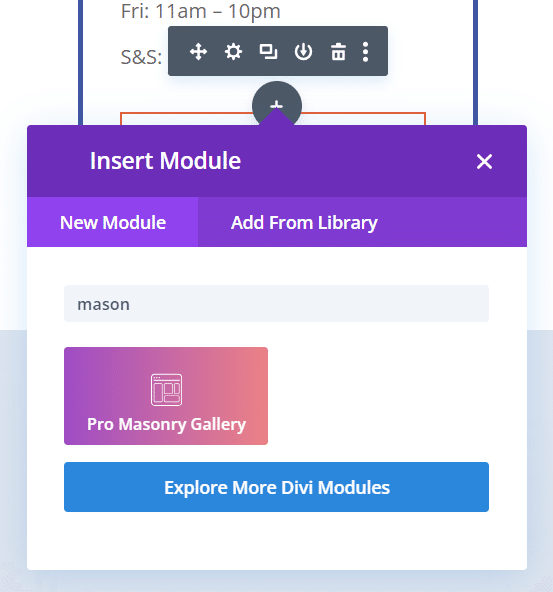Click the move module arrows icon
Viewport: 553px width, 592px height.
(x=198, y=52)
